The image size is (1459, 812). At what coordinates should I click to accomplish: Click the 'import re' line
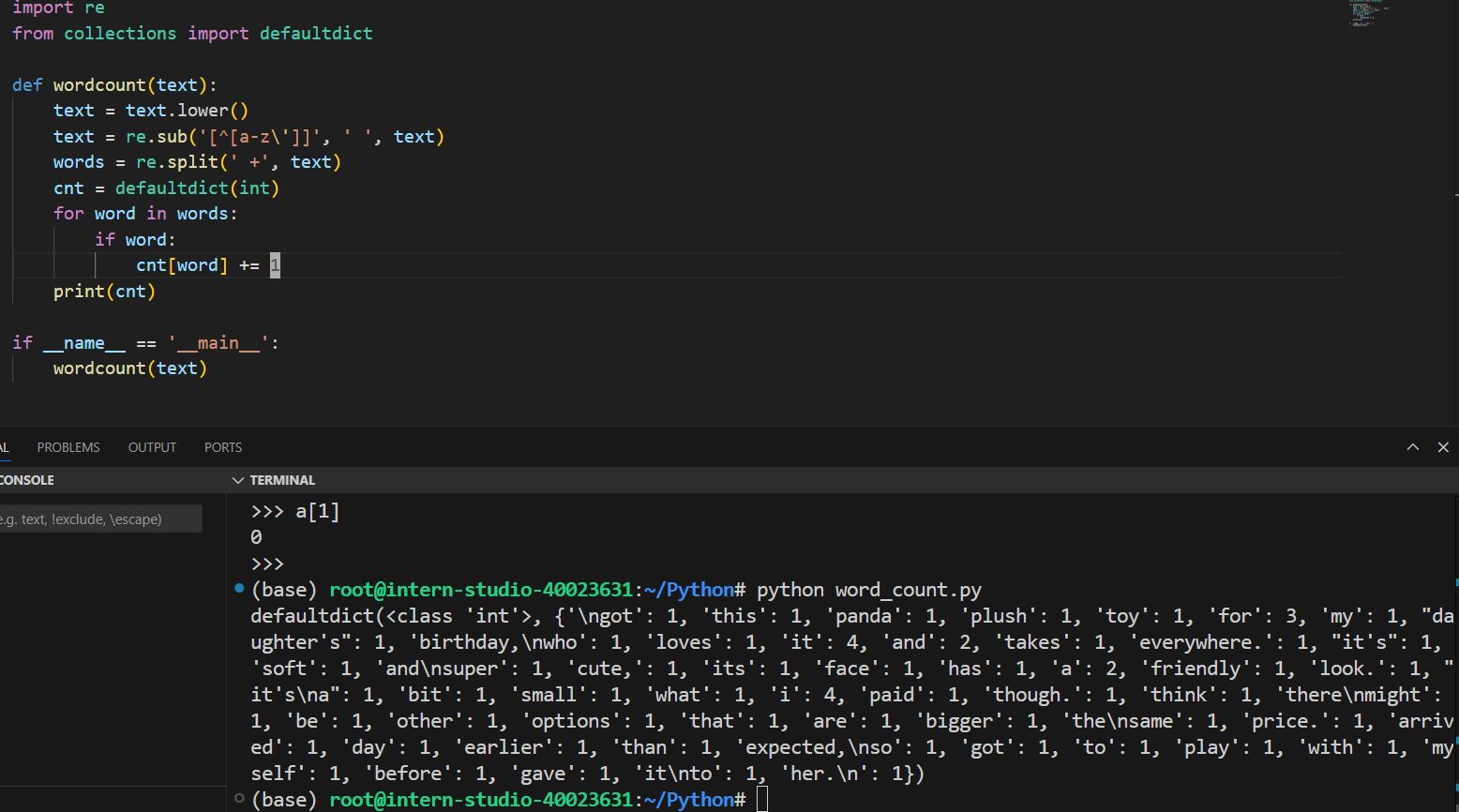58,8
